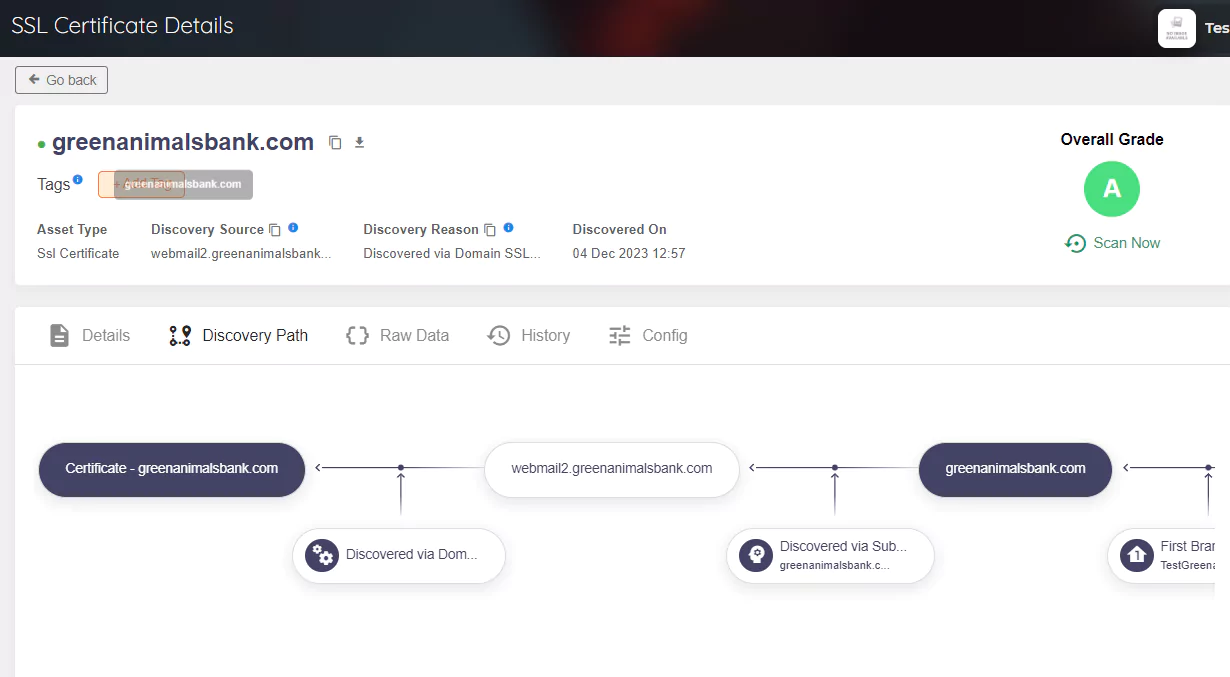This screenshot has height=677, width=1230.
Task: Copy the Discovery Reason text
Action: click(x=490, y=230)
